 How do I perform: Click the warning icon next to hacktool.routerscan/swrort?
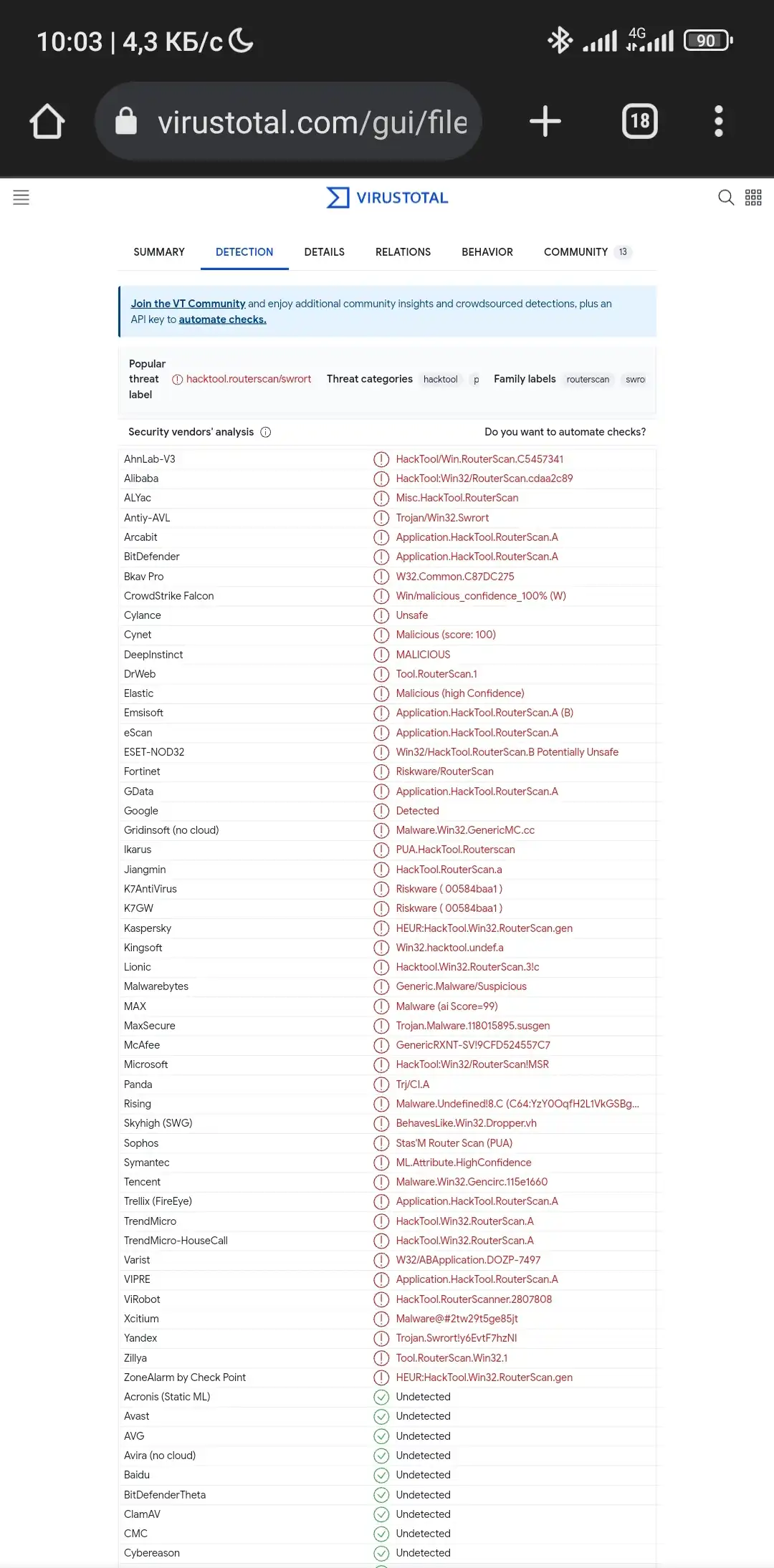coord(177,380)
